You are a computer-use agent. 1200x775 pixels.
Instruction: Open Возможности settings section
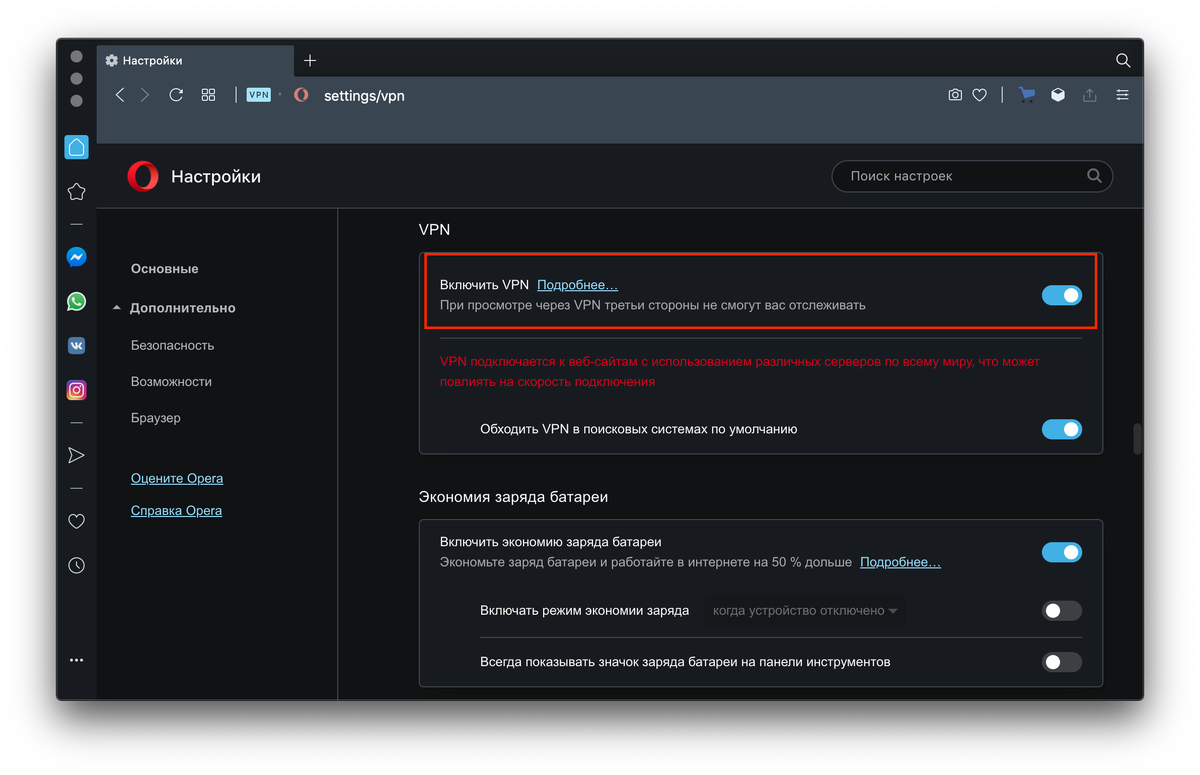(x=172, y=381)
